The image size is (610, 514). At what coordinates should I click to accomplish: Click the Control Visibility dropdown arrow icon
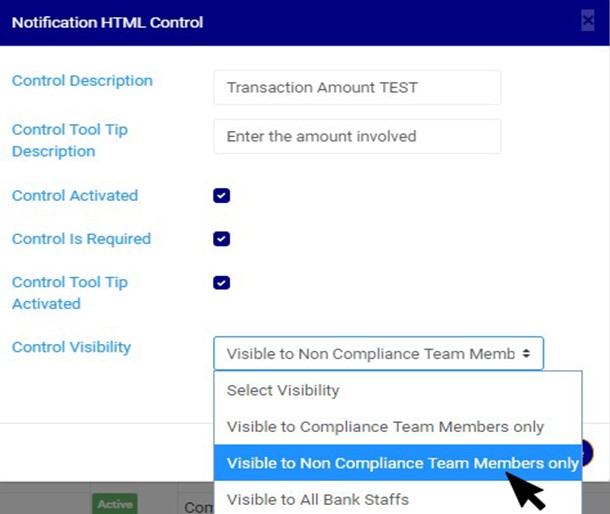pos(526,354)
